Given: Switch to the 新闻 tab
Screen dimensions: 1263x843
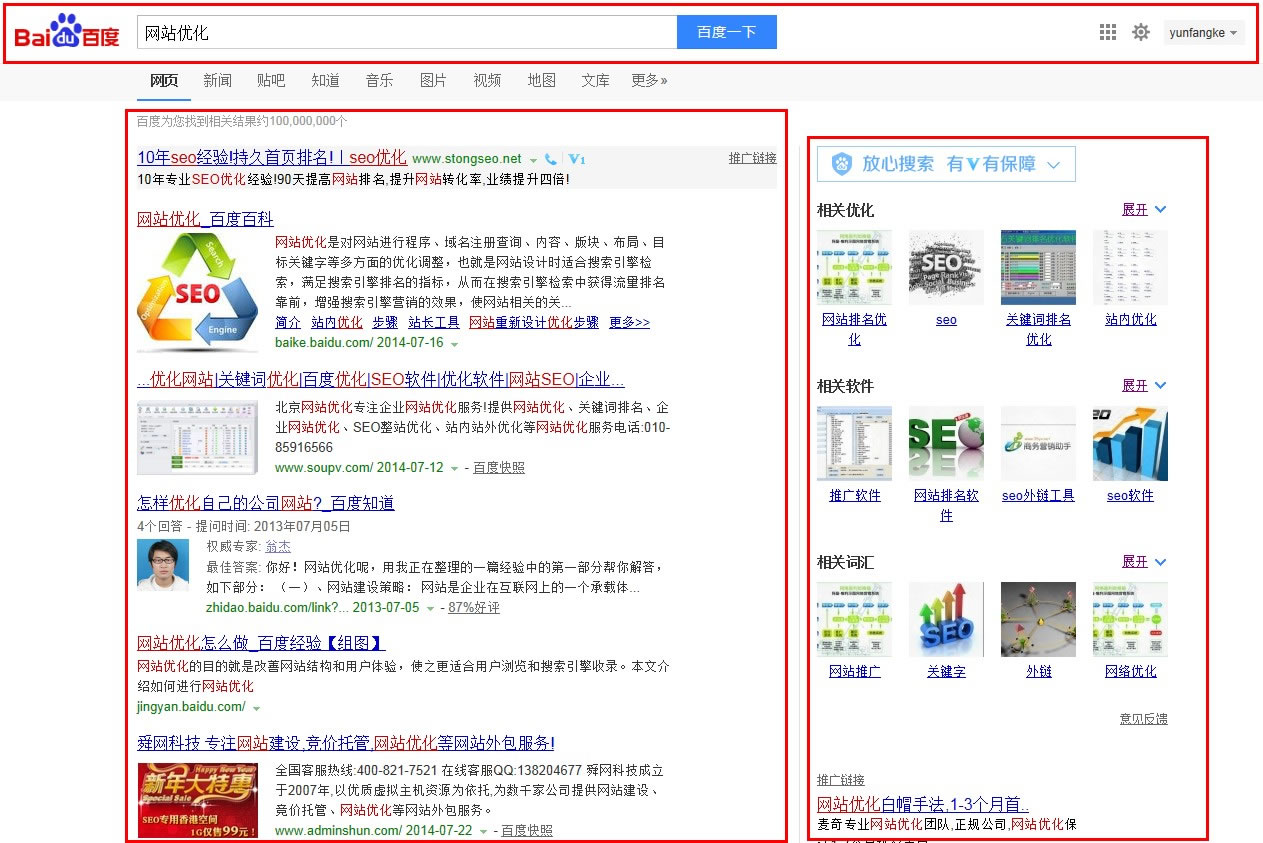Looking at the screenshot, I should pos(217,80).
